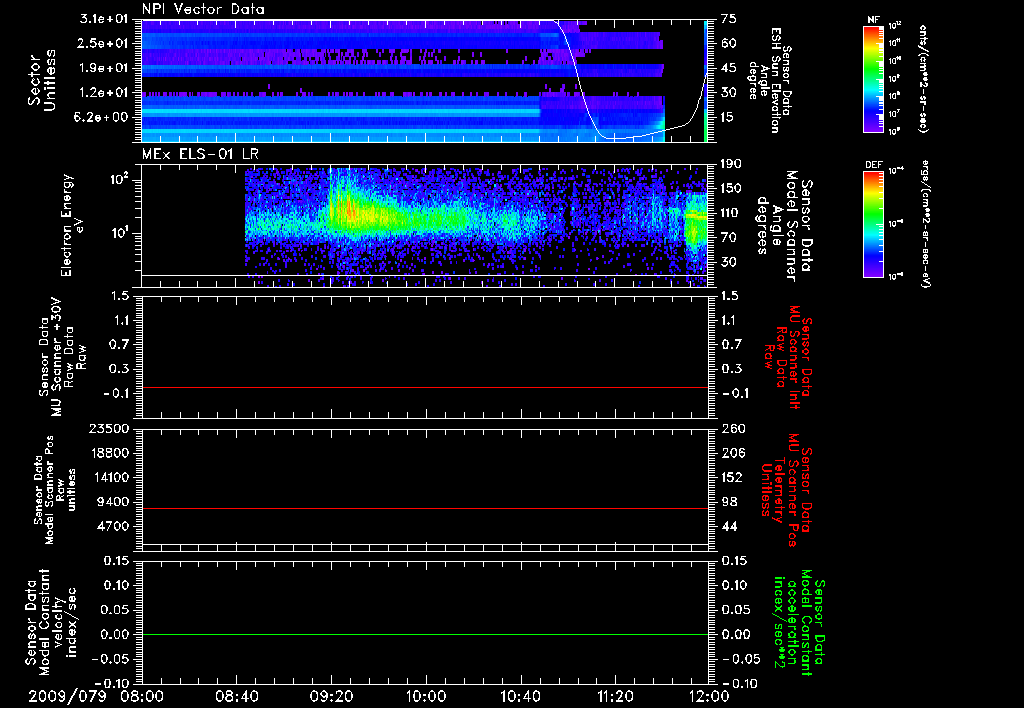Image resolution: width=1024 pixels, height=708 pixels.
Task: Click the NF color bar legend
Action: (x=874, y=79)
